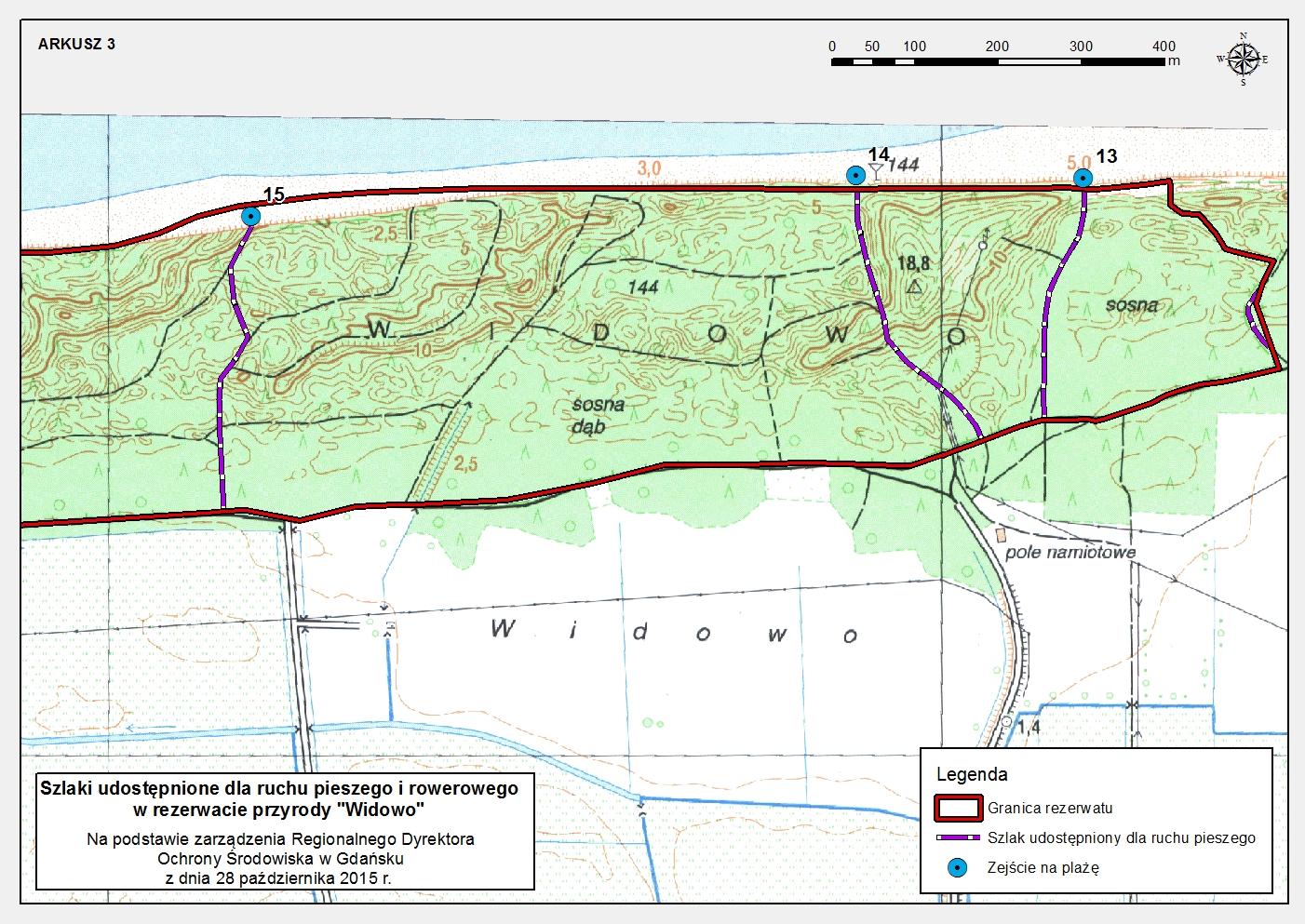The image size is (1305, 924).
Task: Click the antenna symbol next to marker 14
Action: pos(875,171)
